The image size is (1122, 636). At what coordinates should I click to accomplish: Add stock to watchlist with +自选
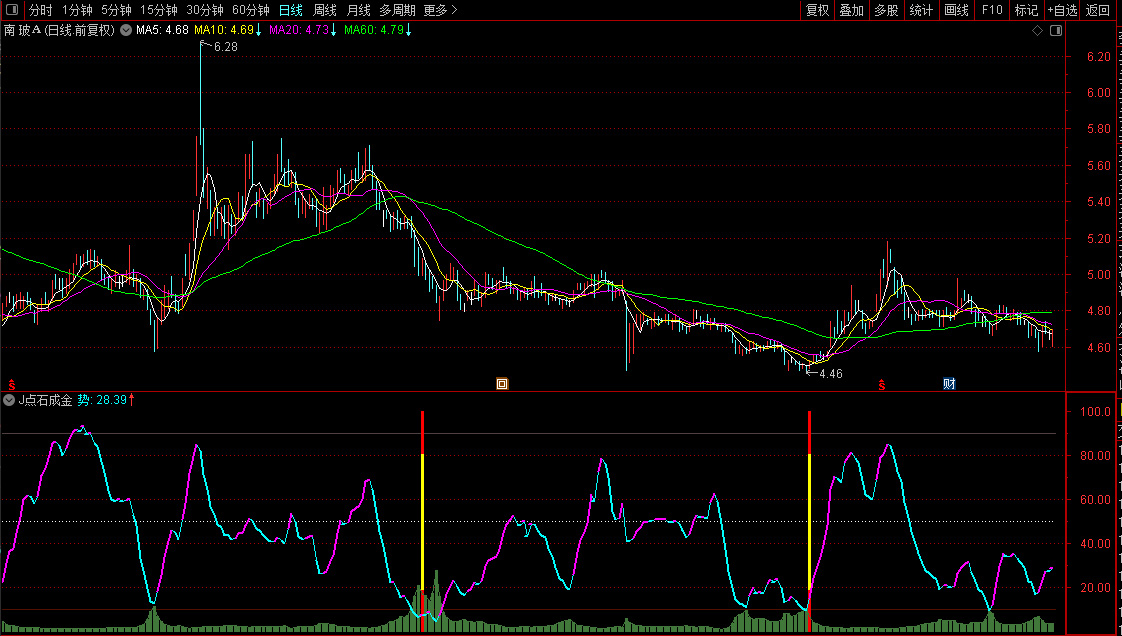point(1062,10)
